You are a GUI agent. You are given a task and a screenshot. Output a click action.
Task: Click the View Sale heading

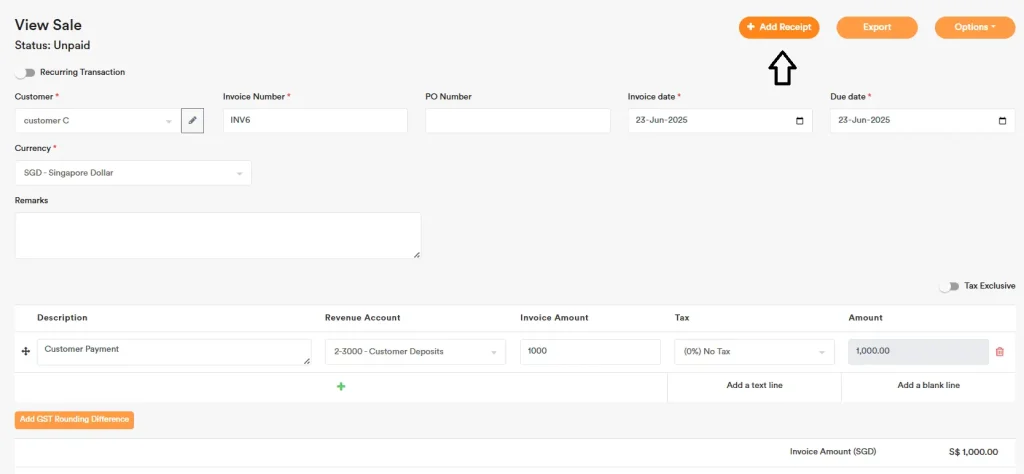click(48, 25)
